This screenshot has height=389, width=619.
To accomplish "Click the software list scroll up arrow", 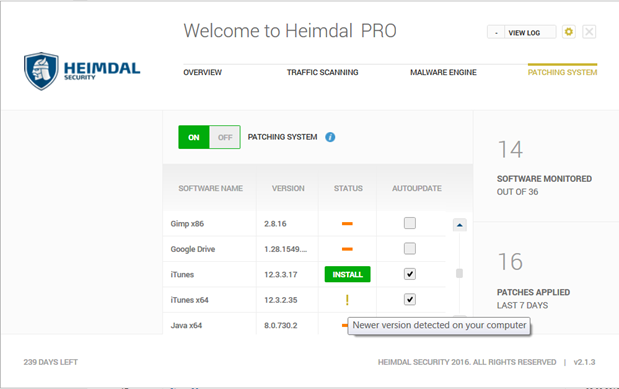I will (x=460, y=225).
